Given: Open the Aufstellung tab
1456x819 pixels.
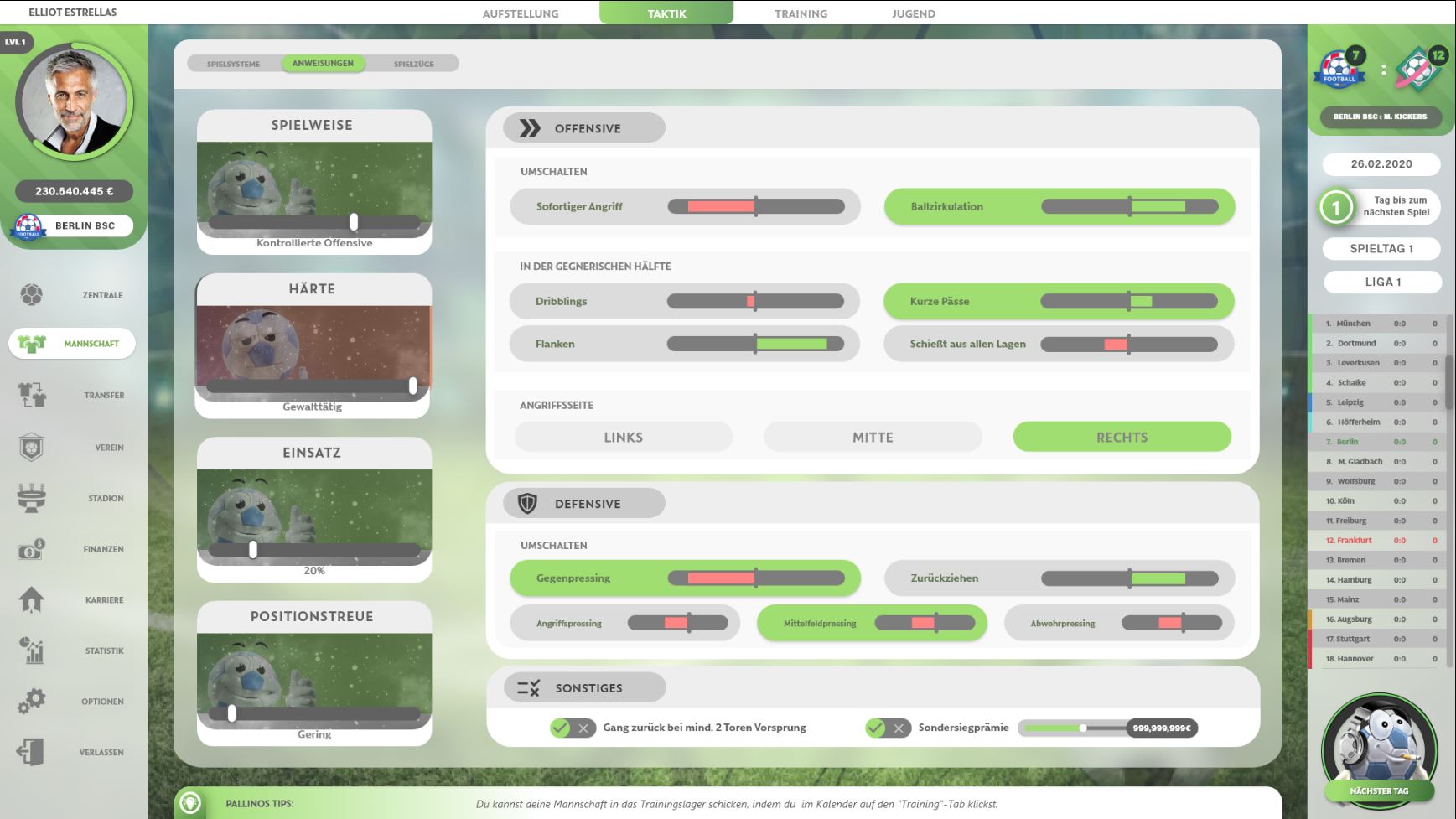Looking at the screenshot, I should [x=520, y=13].
